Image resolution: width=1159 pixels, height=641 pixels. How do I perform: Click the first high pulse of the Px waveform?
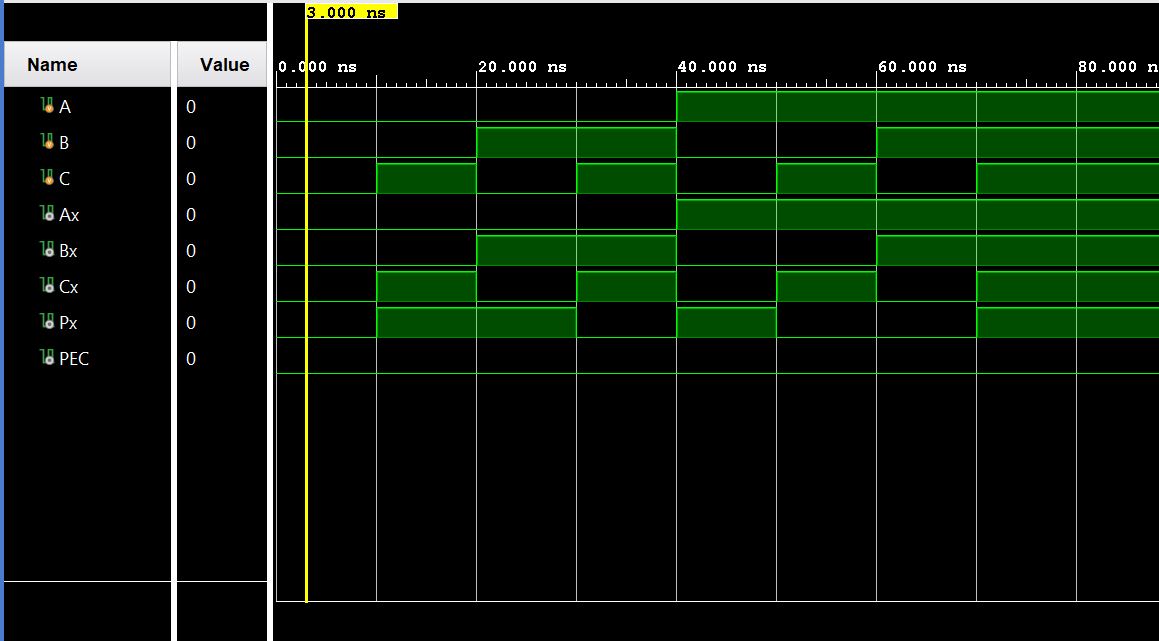pyautogui.click(x=475, y=323)
